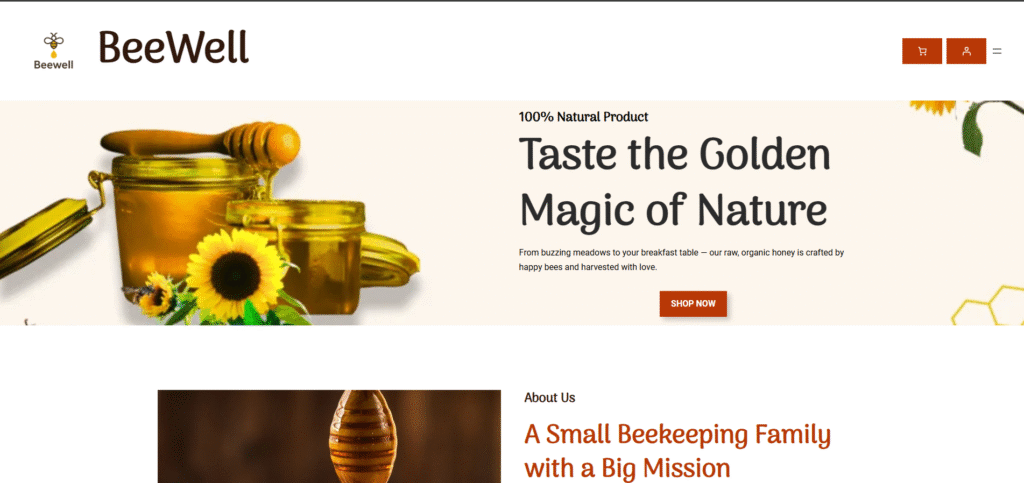1024x483 pixels.
Task: Open the user account page
Action: click(966, 51)
